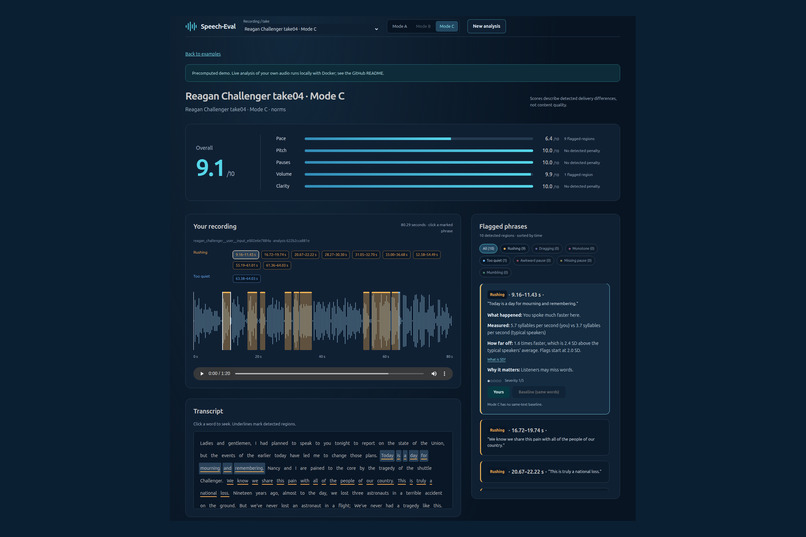806x537 pixels.
Task: Select the Mode C tab
Action: (447, 26)
